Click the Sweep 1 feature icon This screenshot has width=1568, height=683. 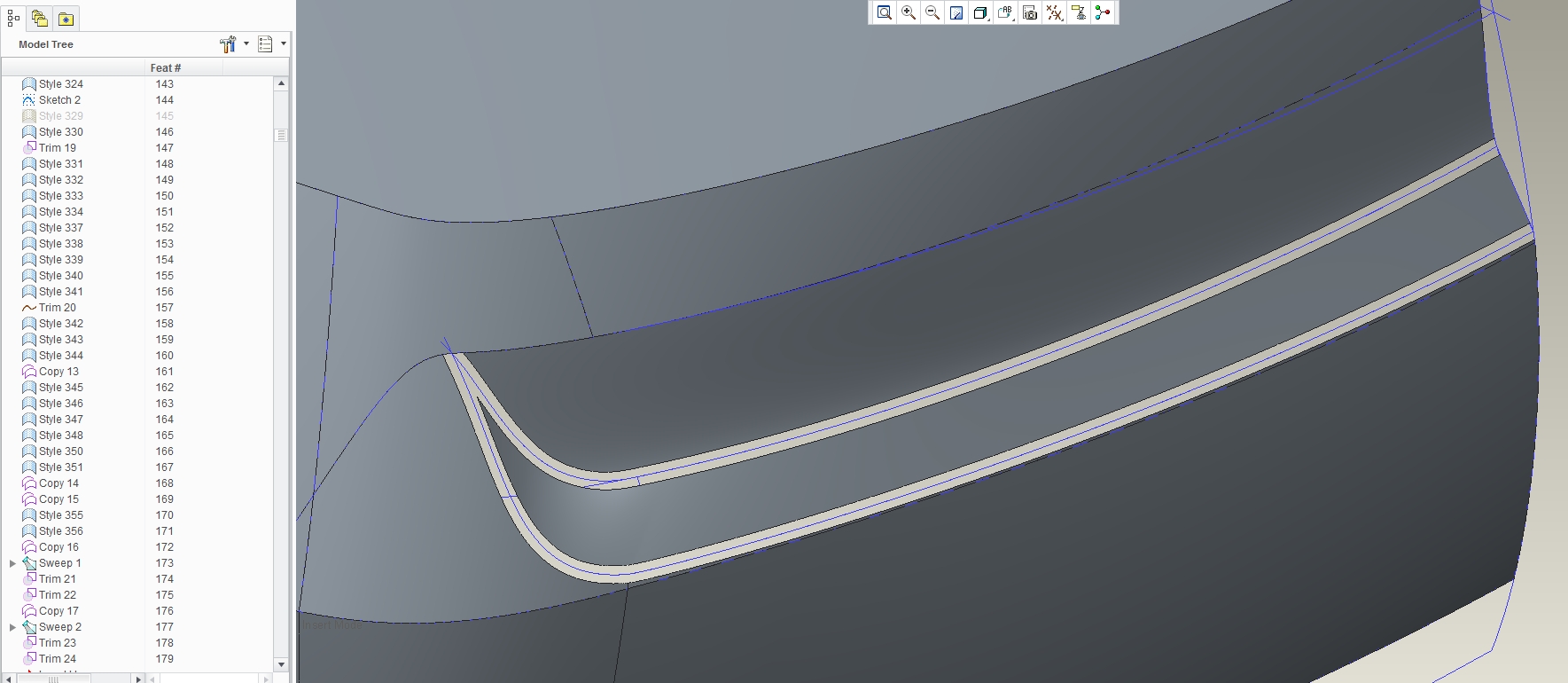29,563
